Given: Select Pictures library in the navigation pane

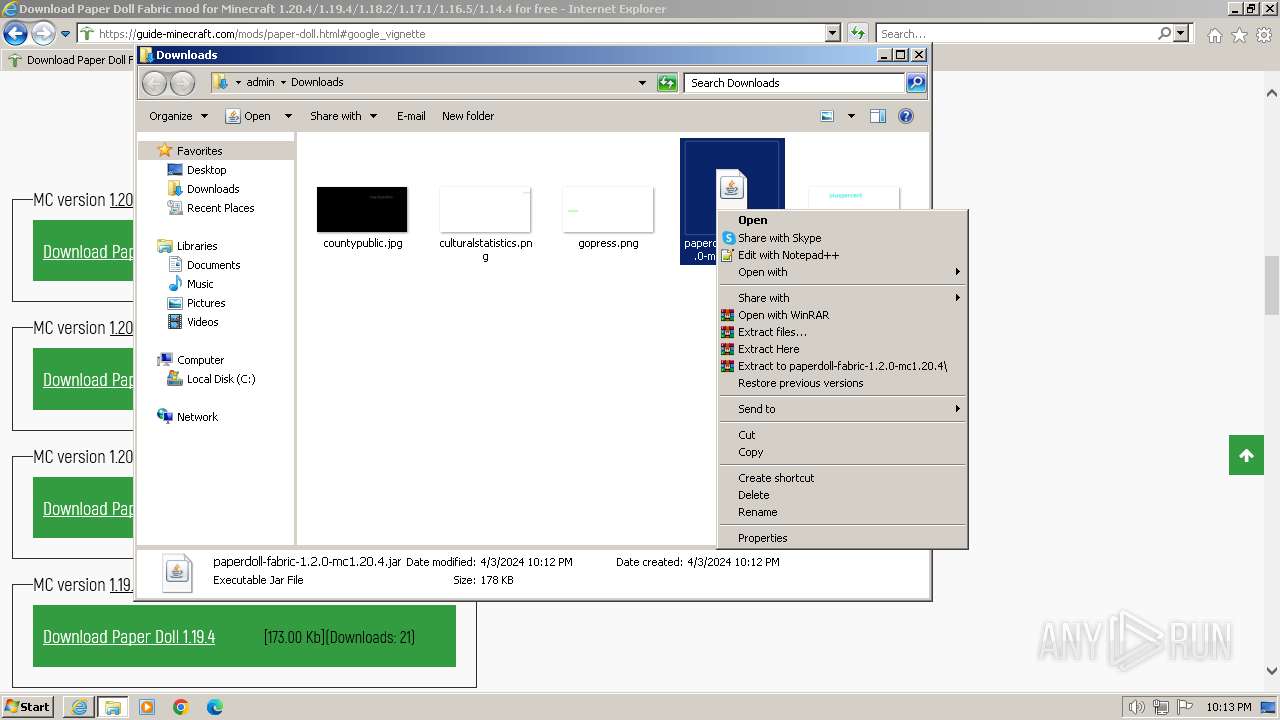Looking at the screenshot, I should point(206,303).
